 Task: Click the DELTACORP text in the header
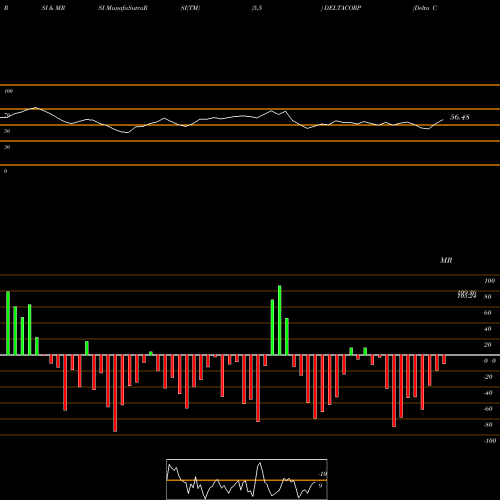click(342, 8)
